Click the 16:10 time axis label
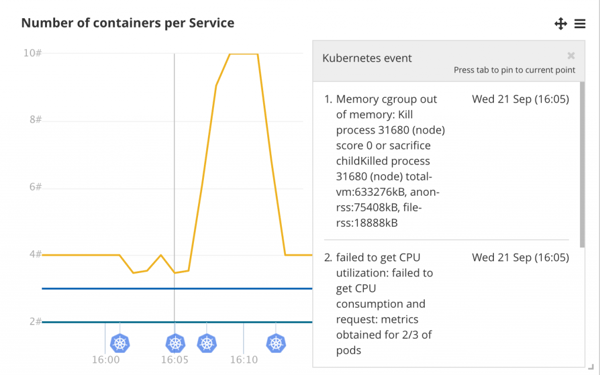 [244, 360]
